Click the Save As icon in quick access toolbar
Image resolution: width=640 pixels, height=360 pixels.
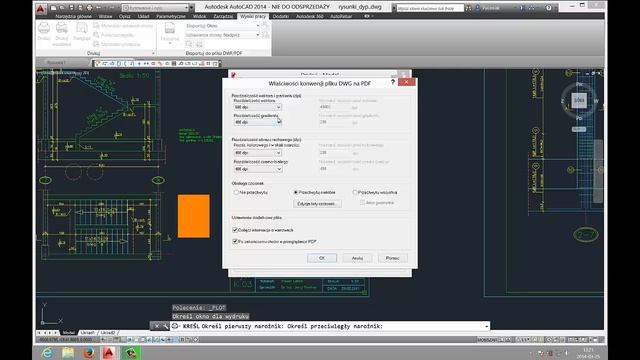tap(80, 8)
